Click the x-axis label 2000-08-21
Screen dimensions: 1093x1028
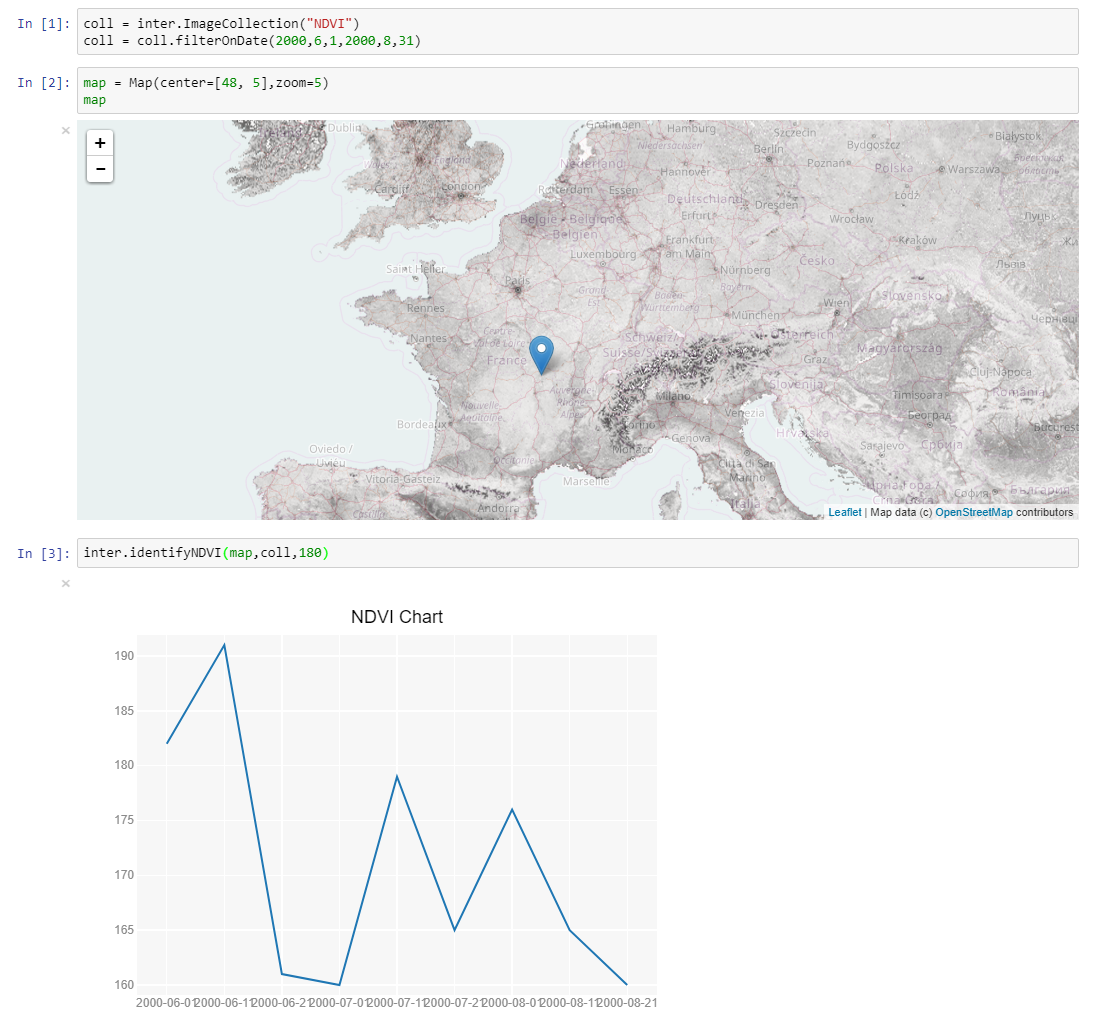click(627, 1003)
